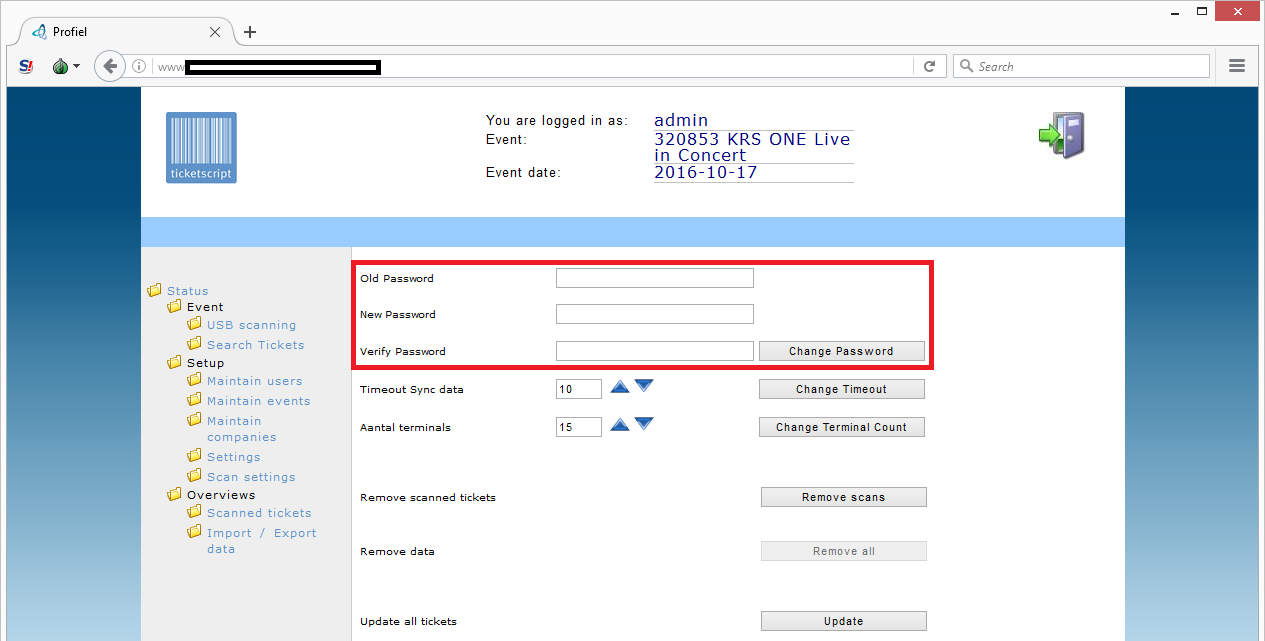Maximize the browser window
Screen dimensions: 1265x641
coord(1203,10)
